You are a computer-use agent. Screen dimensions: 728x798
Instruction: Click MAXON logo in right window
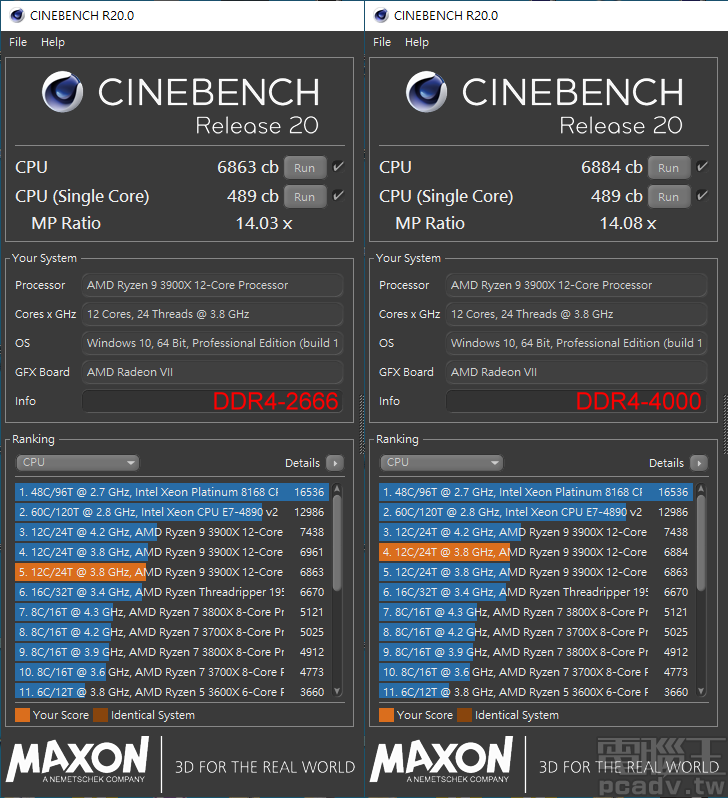click(x=441, y=760)
